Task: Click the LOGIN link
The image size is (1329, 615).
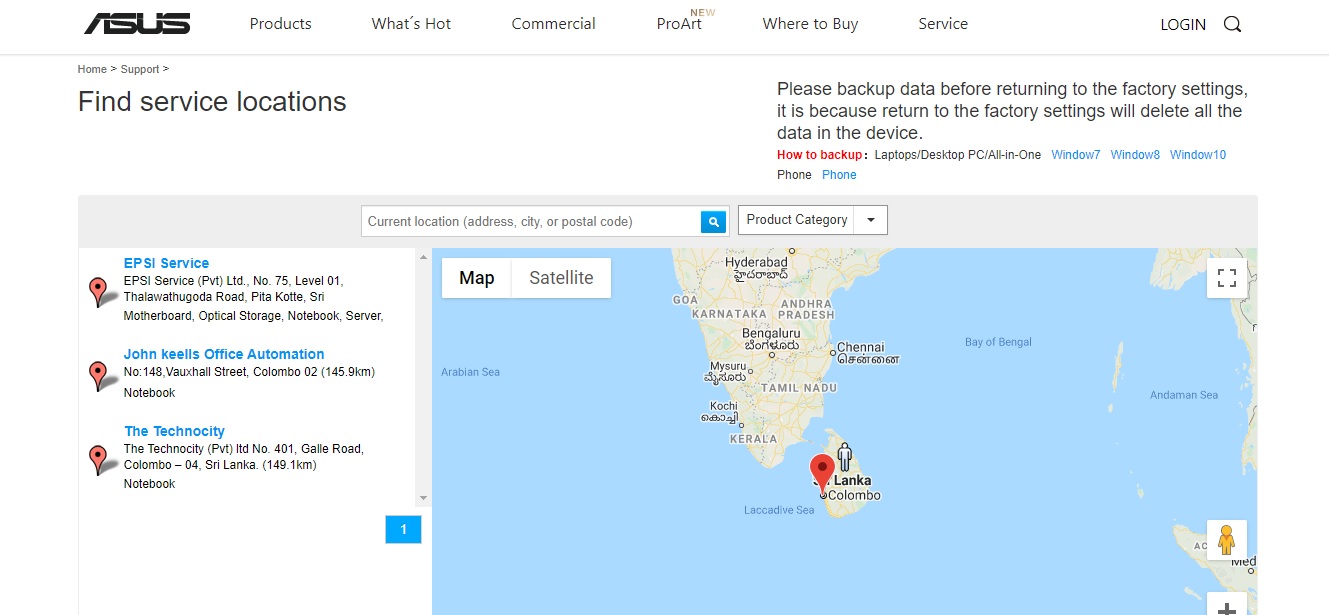Action: coord(1183,25)
